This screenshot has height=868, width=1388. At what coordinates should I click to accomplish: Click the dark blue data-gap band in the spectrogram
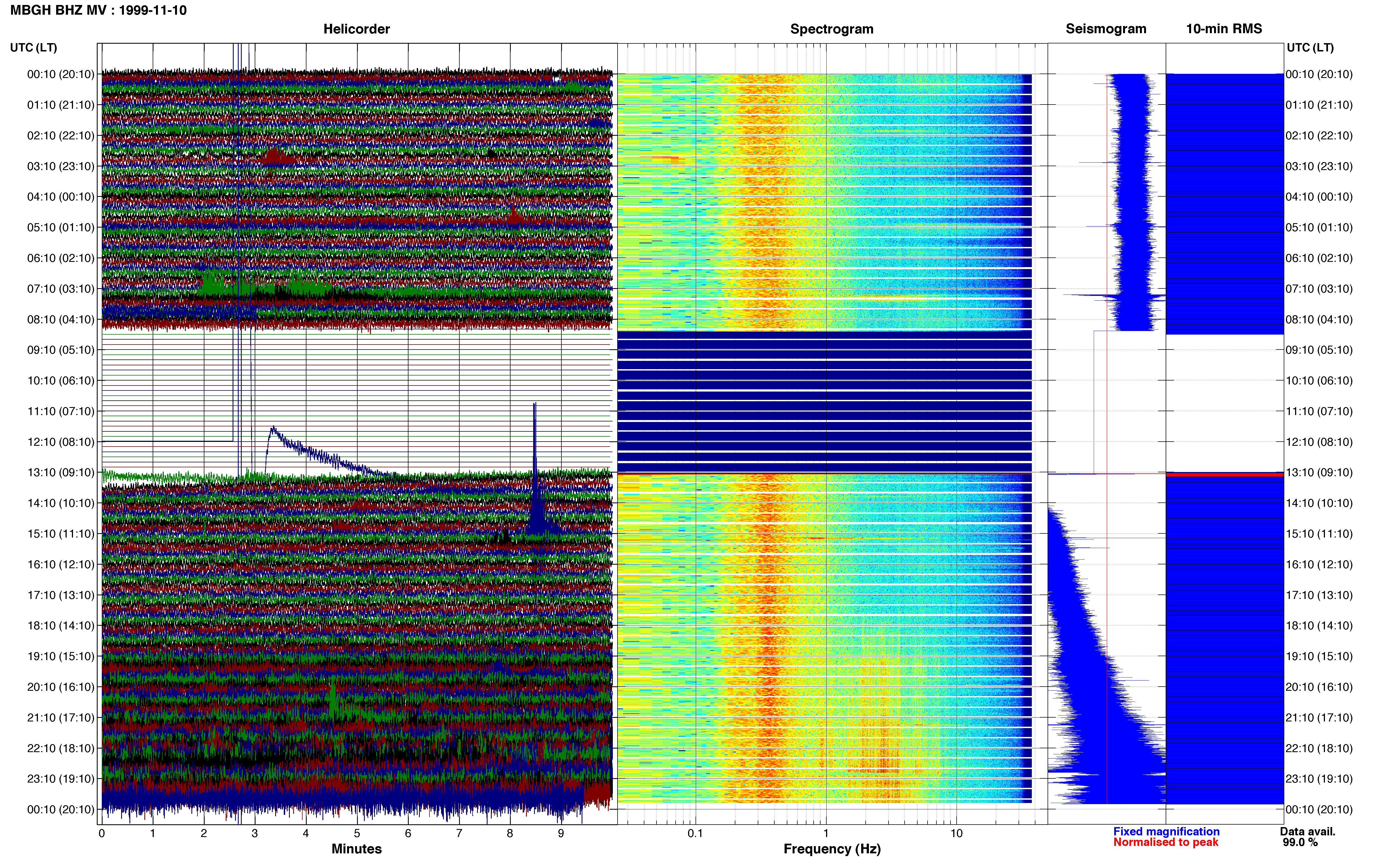coord(824,402)
